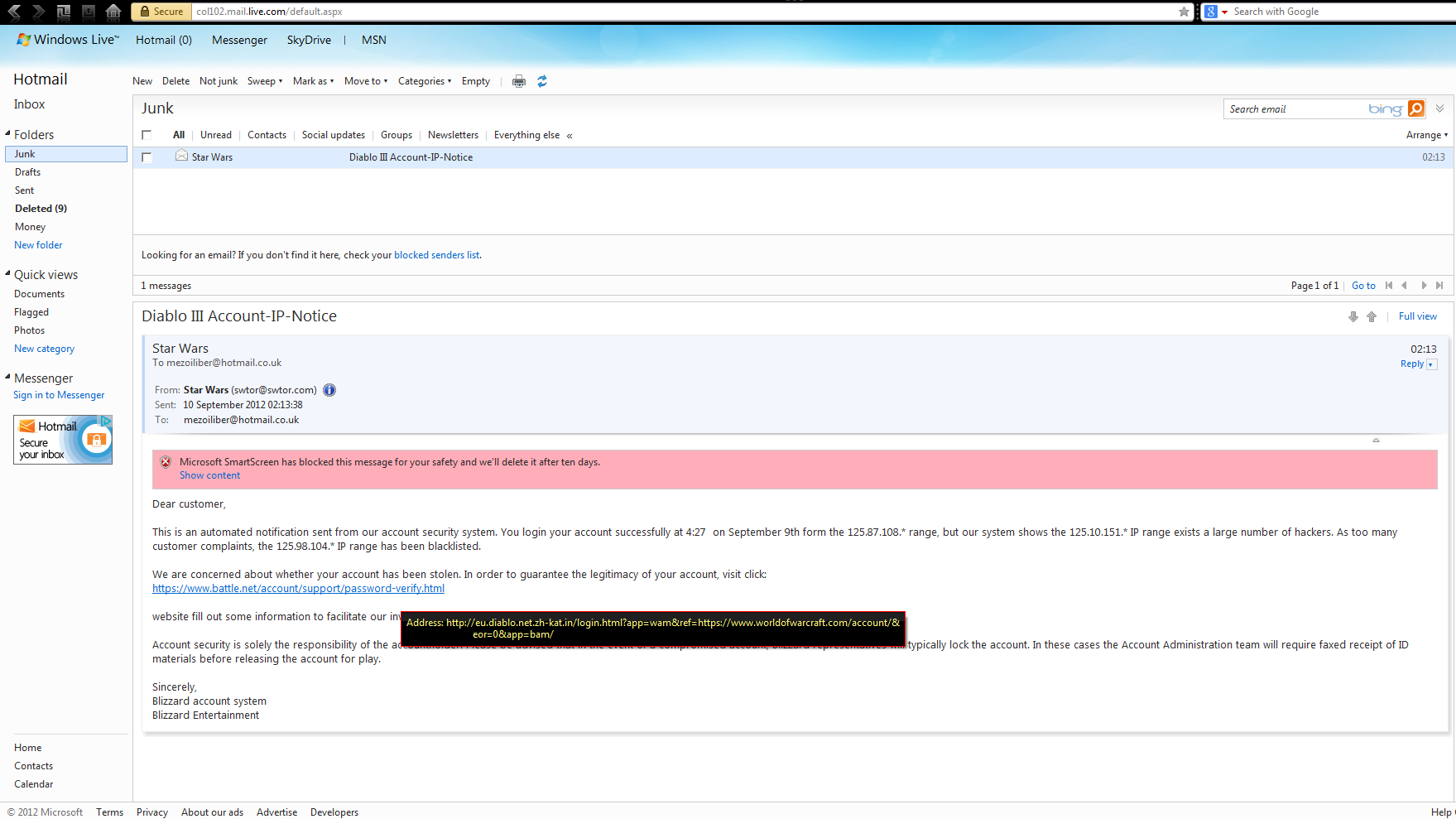The image size is (1456, 819).
Task: Click the Bing search magnifier button
Action: coord(1416,108)
